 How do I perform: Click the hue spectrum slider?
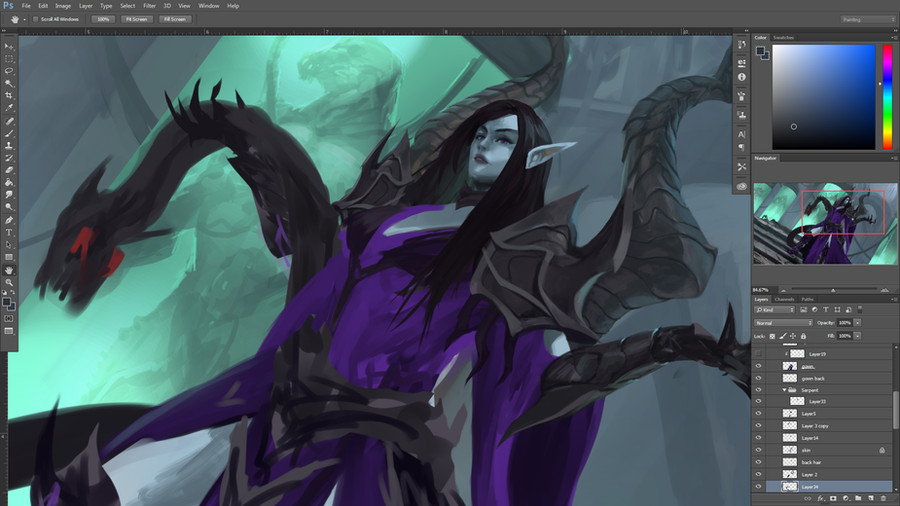point(887,98)
